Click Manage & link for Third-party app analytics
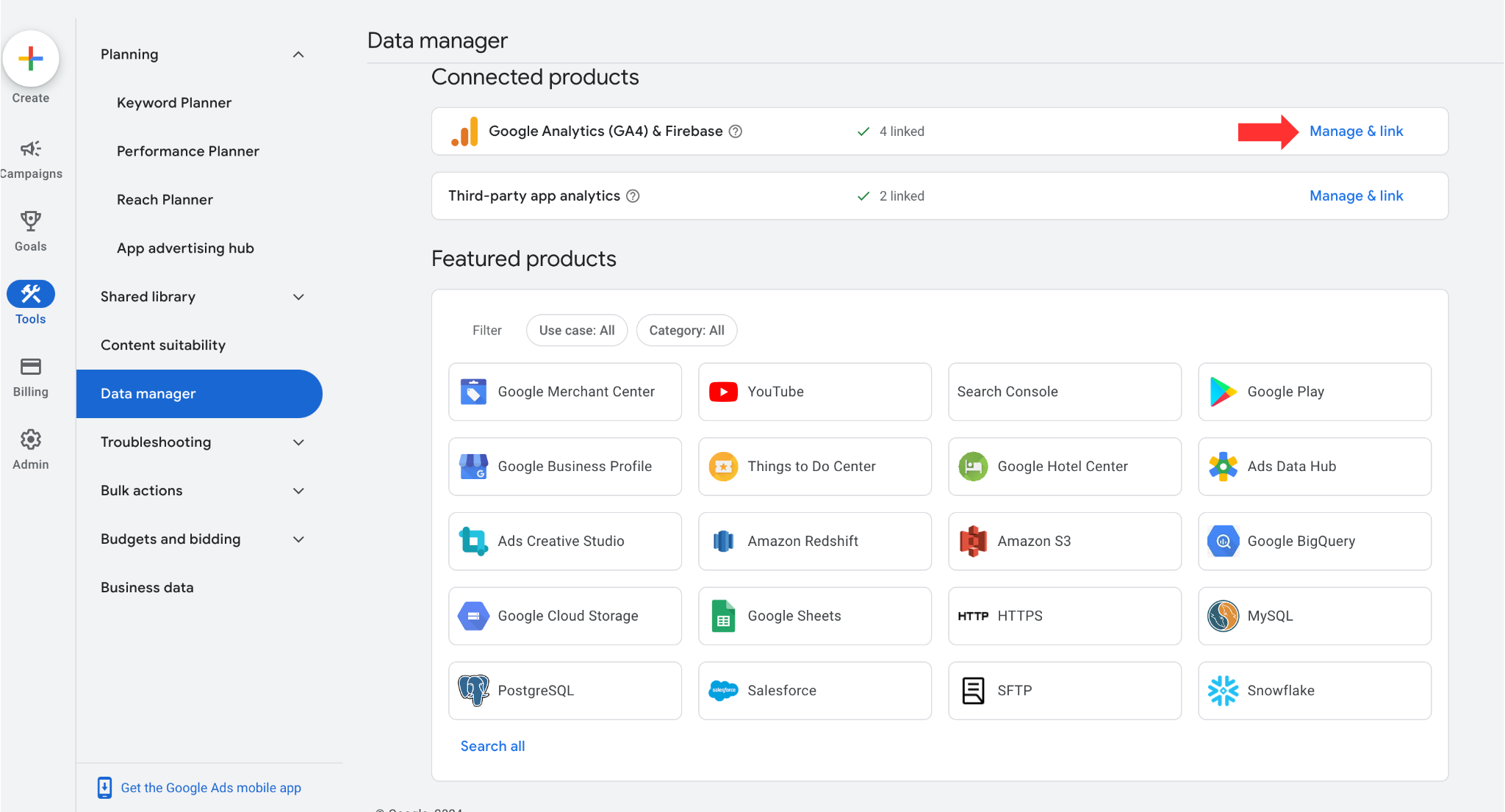The height and width of the screenshot is (812, 1505). coord(1356,196)
